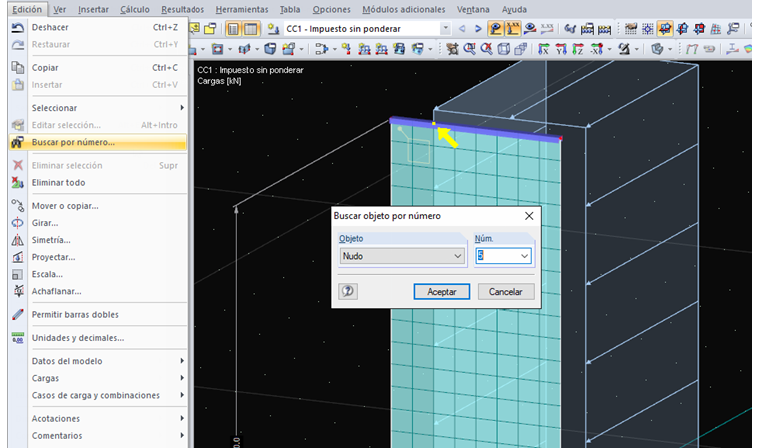This screenshot has width=760, height=448.
Task: Click the Deshacer undo icon
Action: pos(17,28)
